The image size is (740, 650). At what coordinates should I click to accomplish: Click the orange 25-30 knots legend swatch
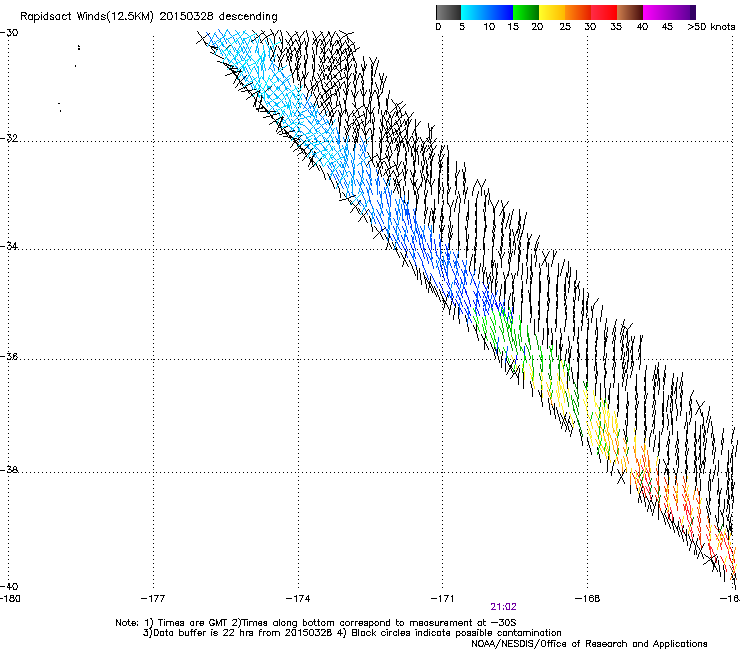pyautogui.click(x=578, y=12)
